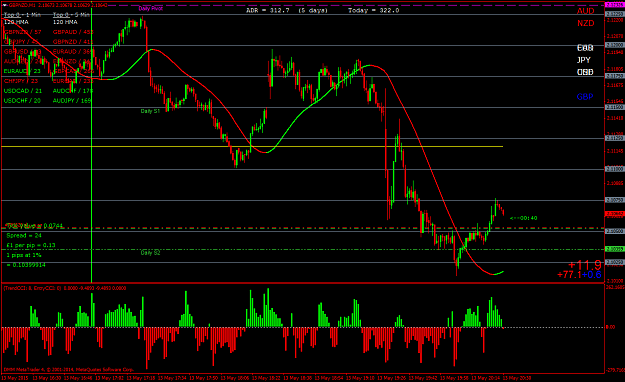Click the EURAUD / 23 entry
This screenshot has width=625, height=382.
click(22, 71)
